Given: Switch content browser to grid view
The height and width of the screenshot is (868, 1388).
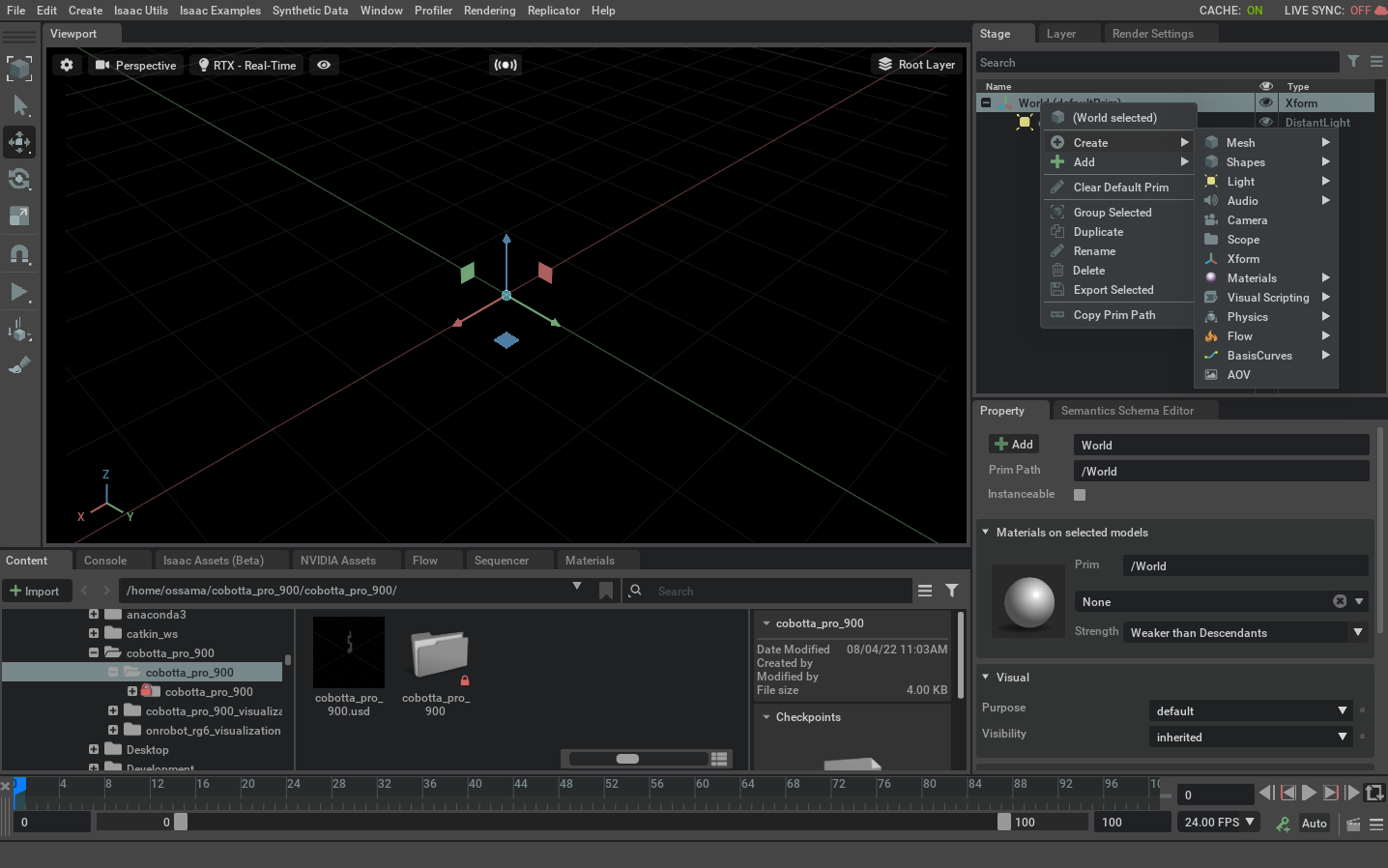Looking at the screenshot, I should click(x=719, y=759).
